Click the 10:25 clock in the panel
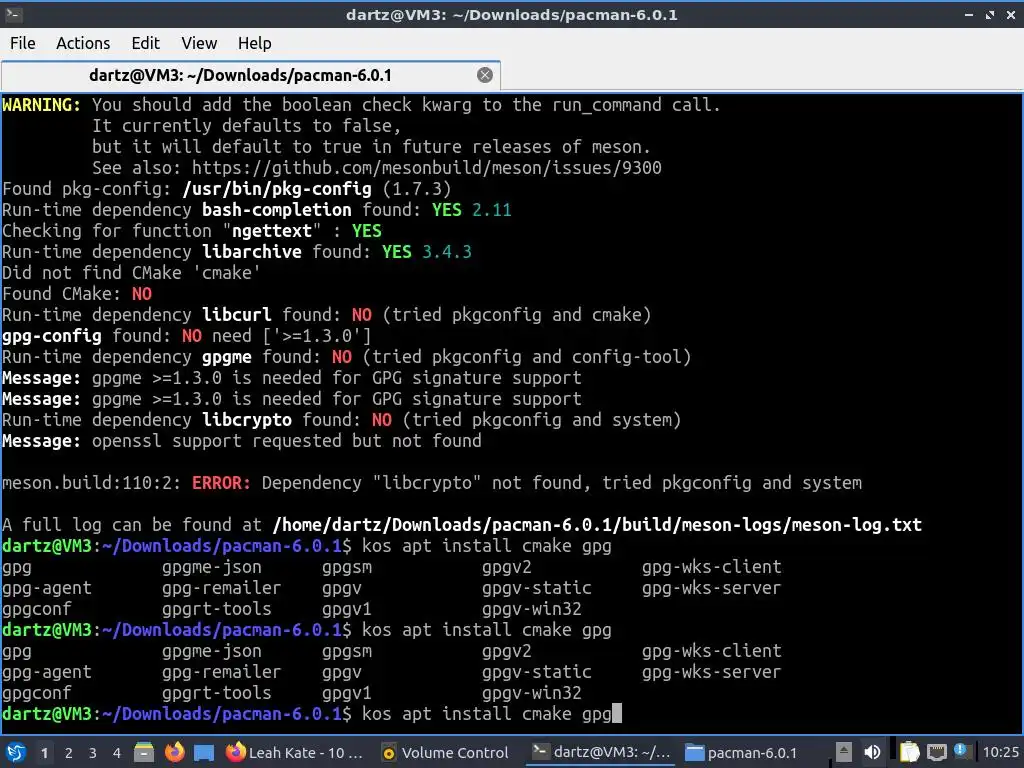Viewport: 1024px width, 768px height. coord(1000,753)
